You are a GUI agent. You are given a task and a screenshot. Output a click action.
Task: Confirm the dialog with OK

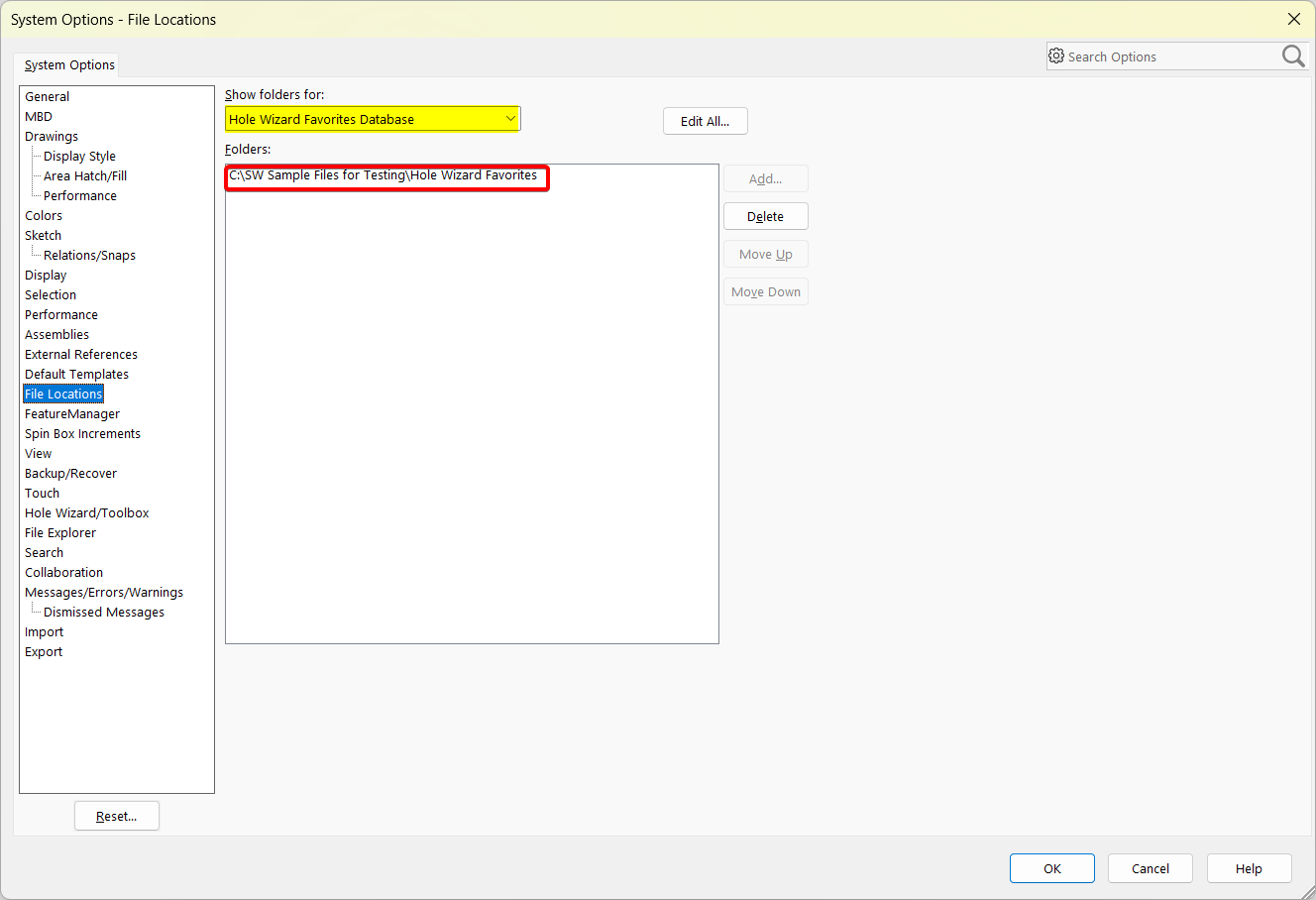tap(1052, 868)
